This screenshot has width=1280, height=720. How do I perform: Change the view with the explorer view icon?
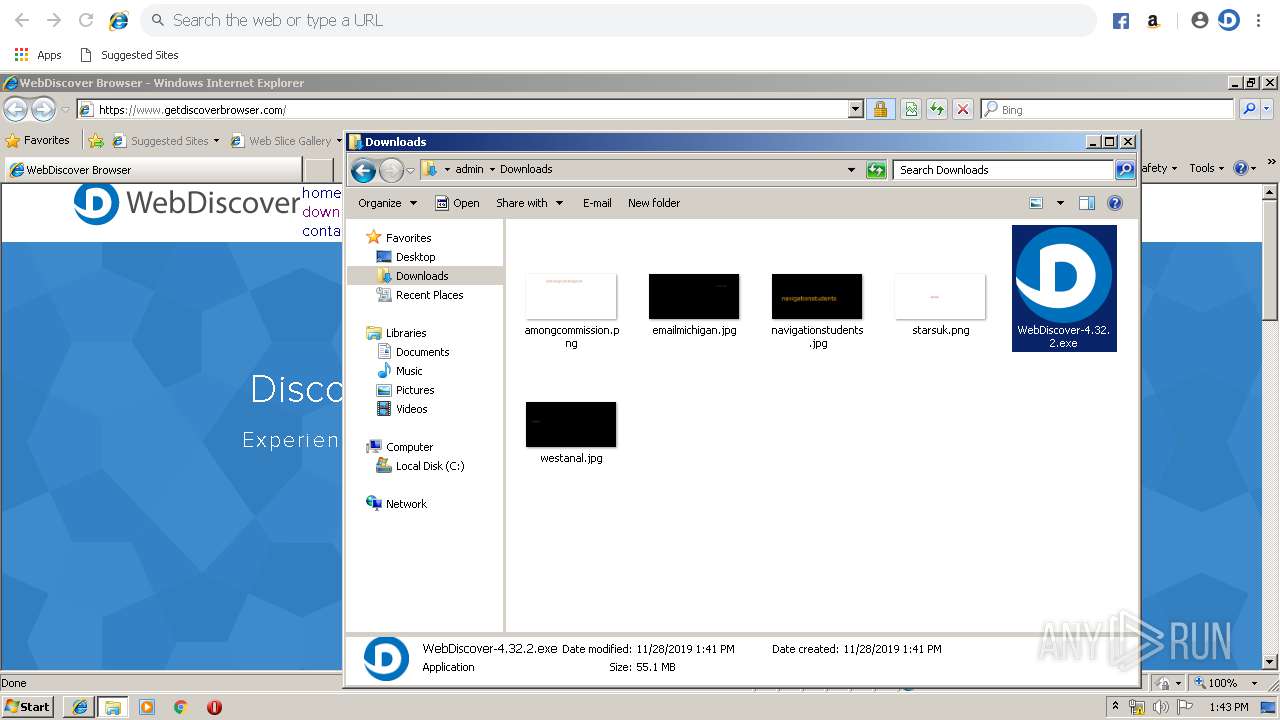(x=1036, y=203)
